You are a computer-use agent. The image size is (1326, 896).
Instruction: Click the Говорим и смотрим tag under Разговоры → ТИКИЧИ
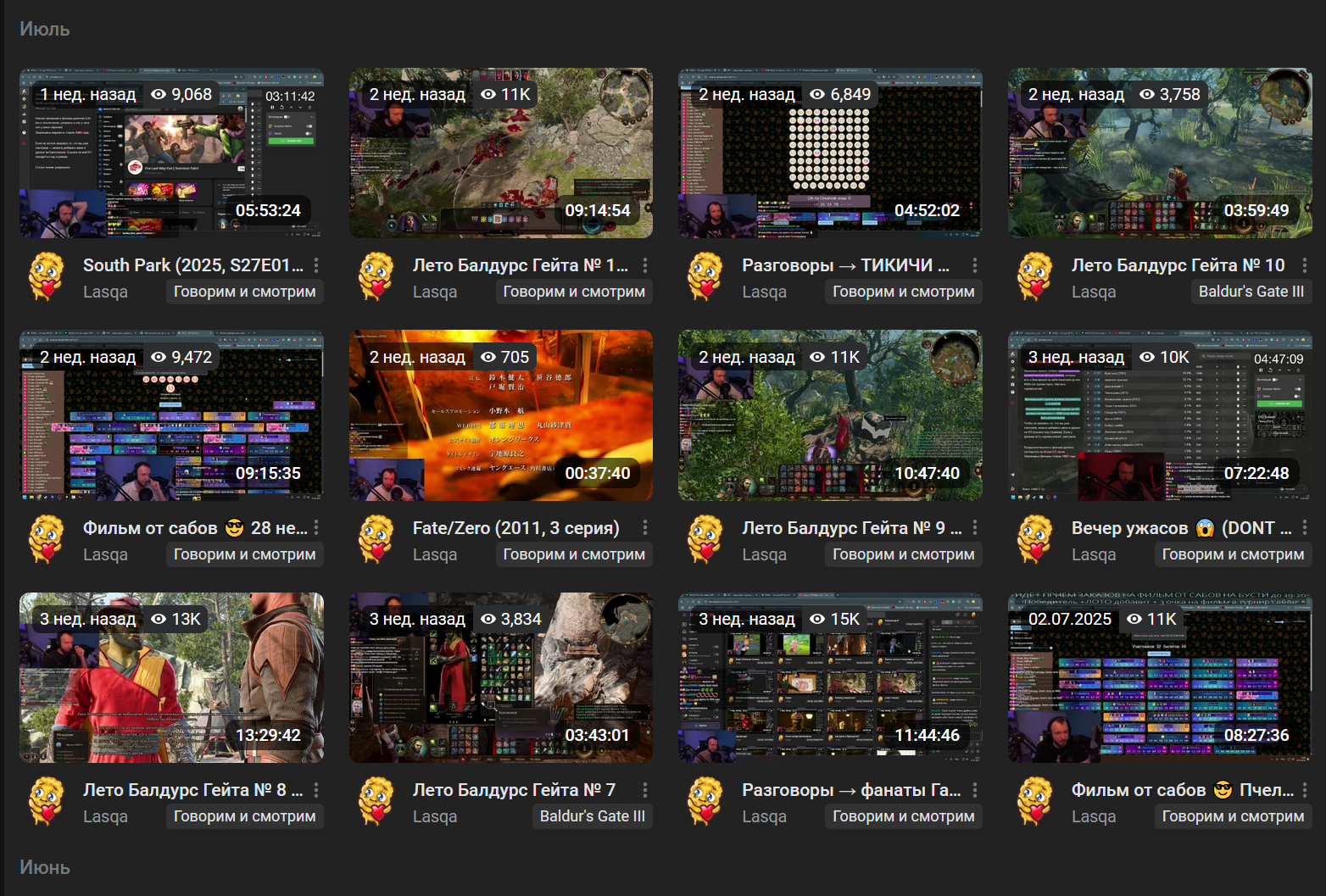click(x=904, y=292)
